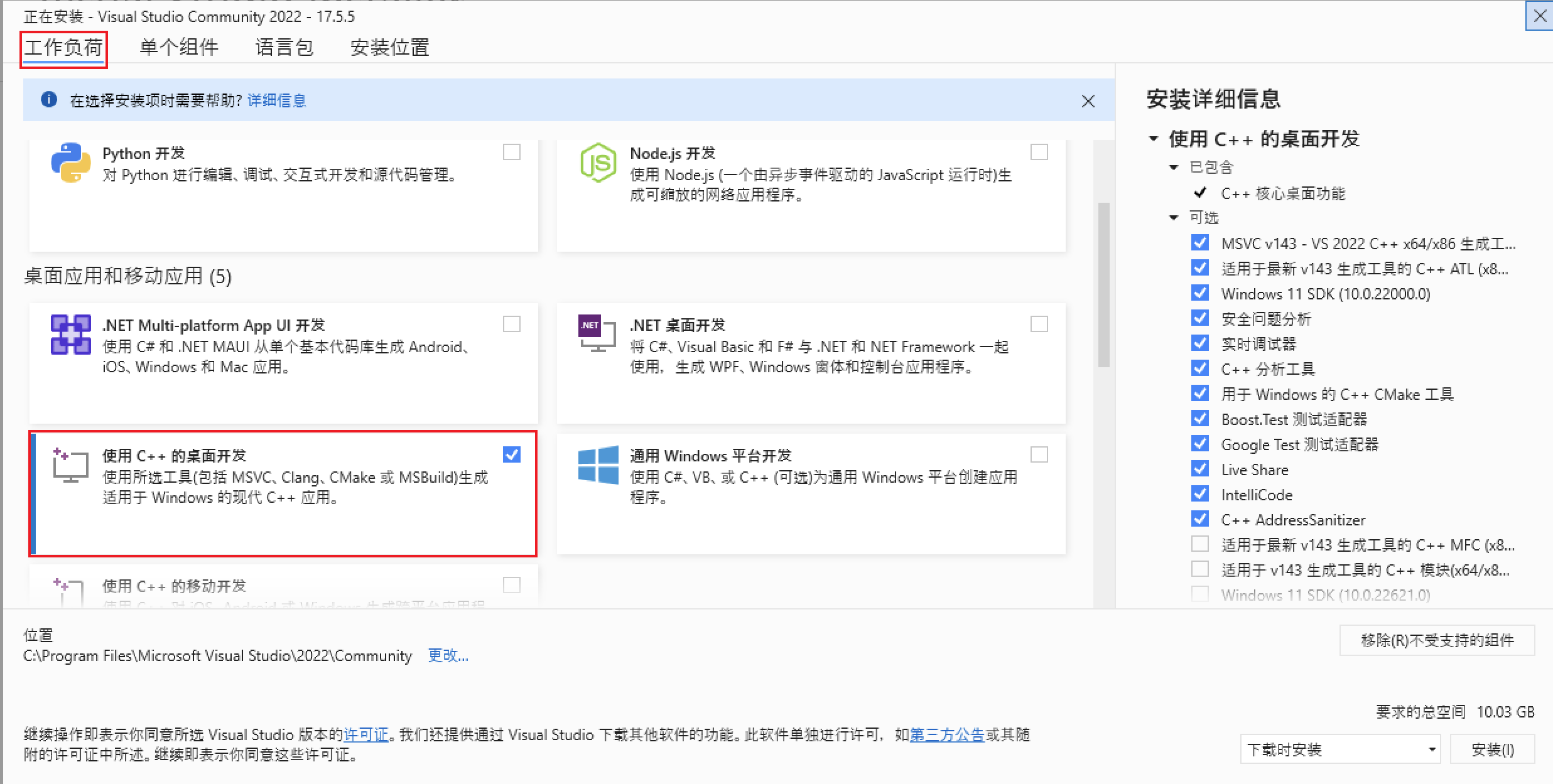
Task: Click the C++ desktop development icon
Action: (x=69, y=465)
